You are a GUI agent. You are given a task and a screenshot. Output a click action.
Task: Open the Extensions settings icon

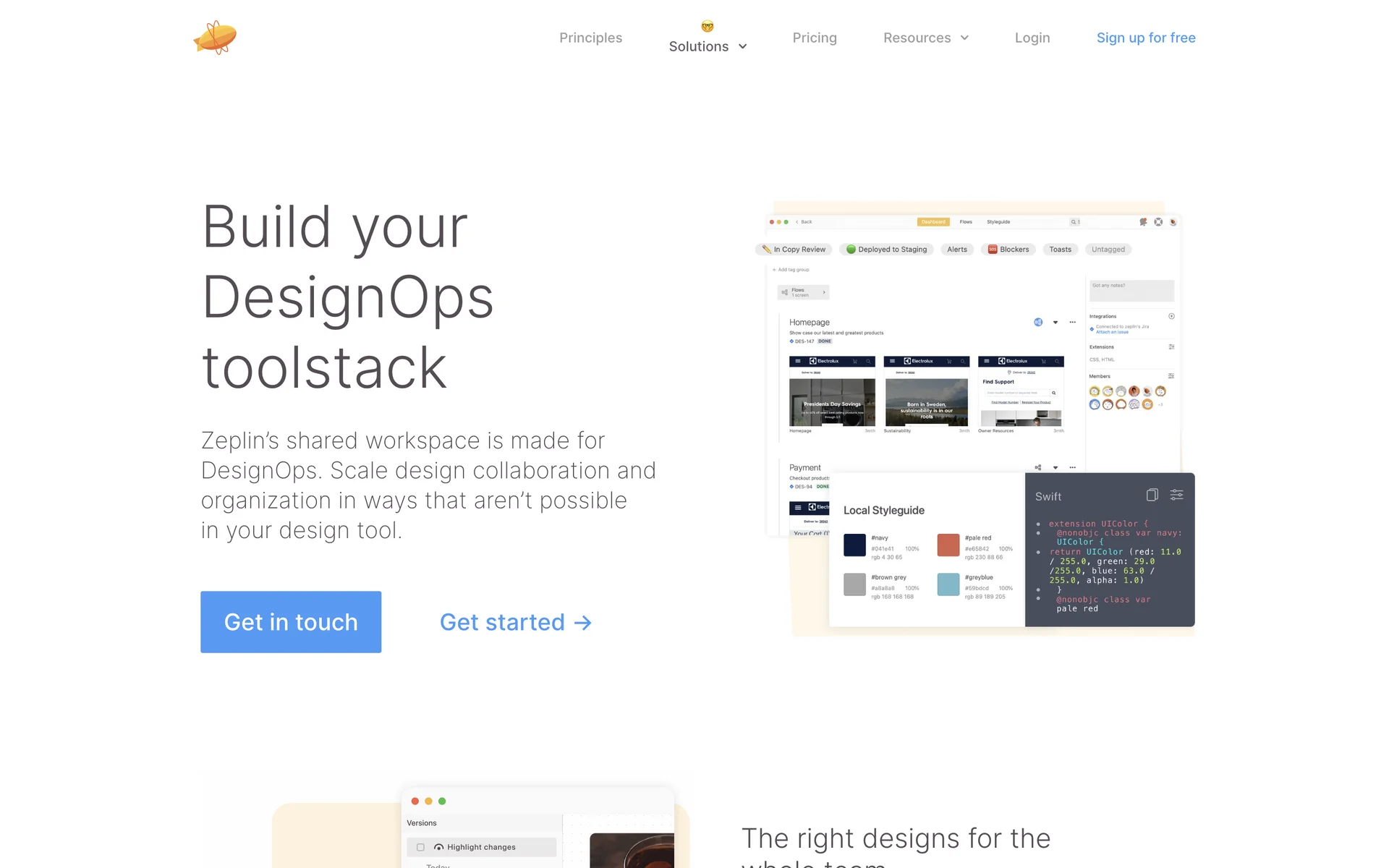point(1171,347)
